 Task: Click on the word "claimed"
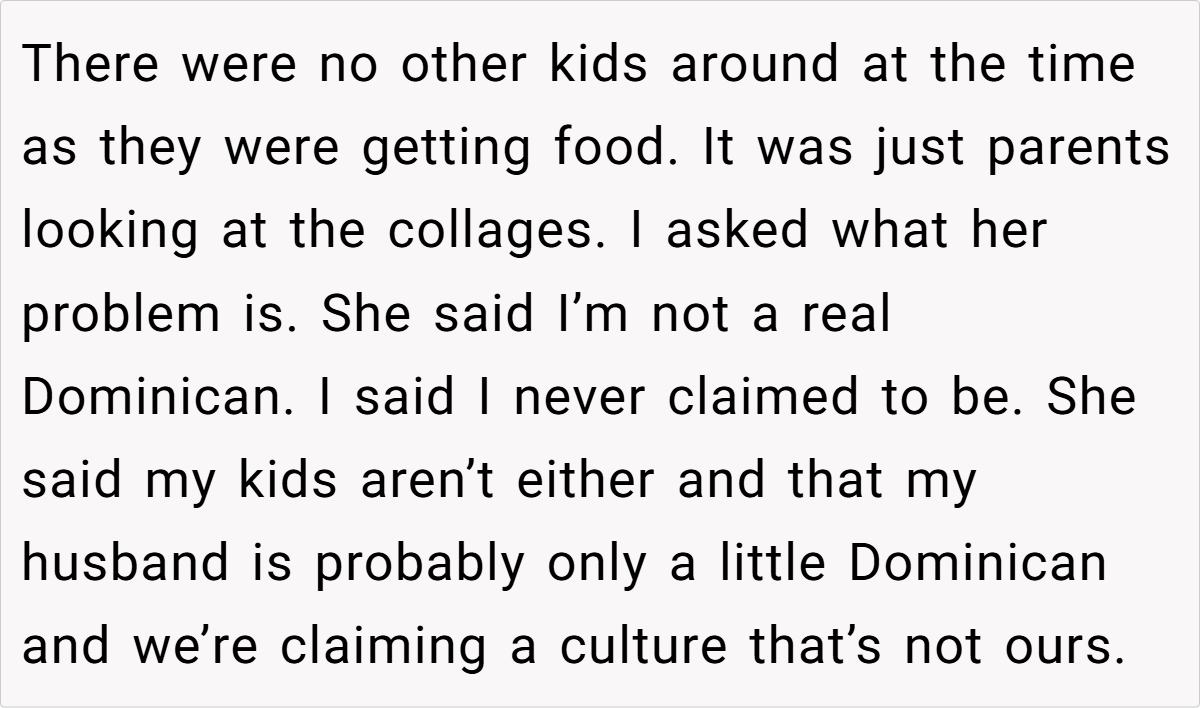[761, 397]
